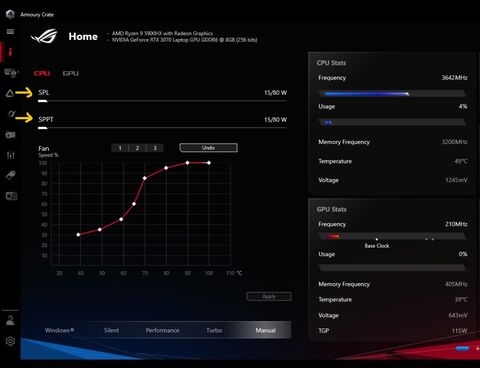This screenshot has height=368, width=480.
Task: Click the GPU temperature value 39°C
Action: 461,299
